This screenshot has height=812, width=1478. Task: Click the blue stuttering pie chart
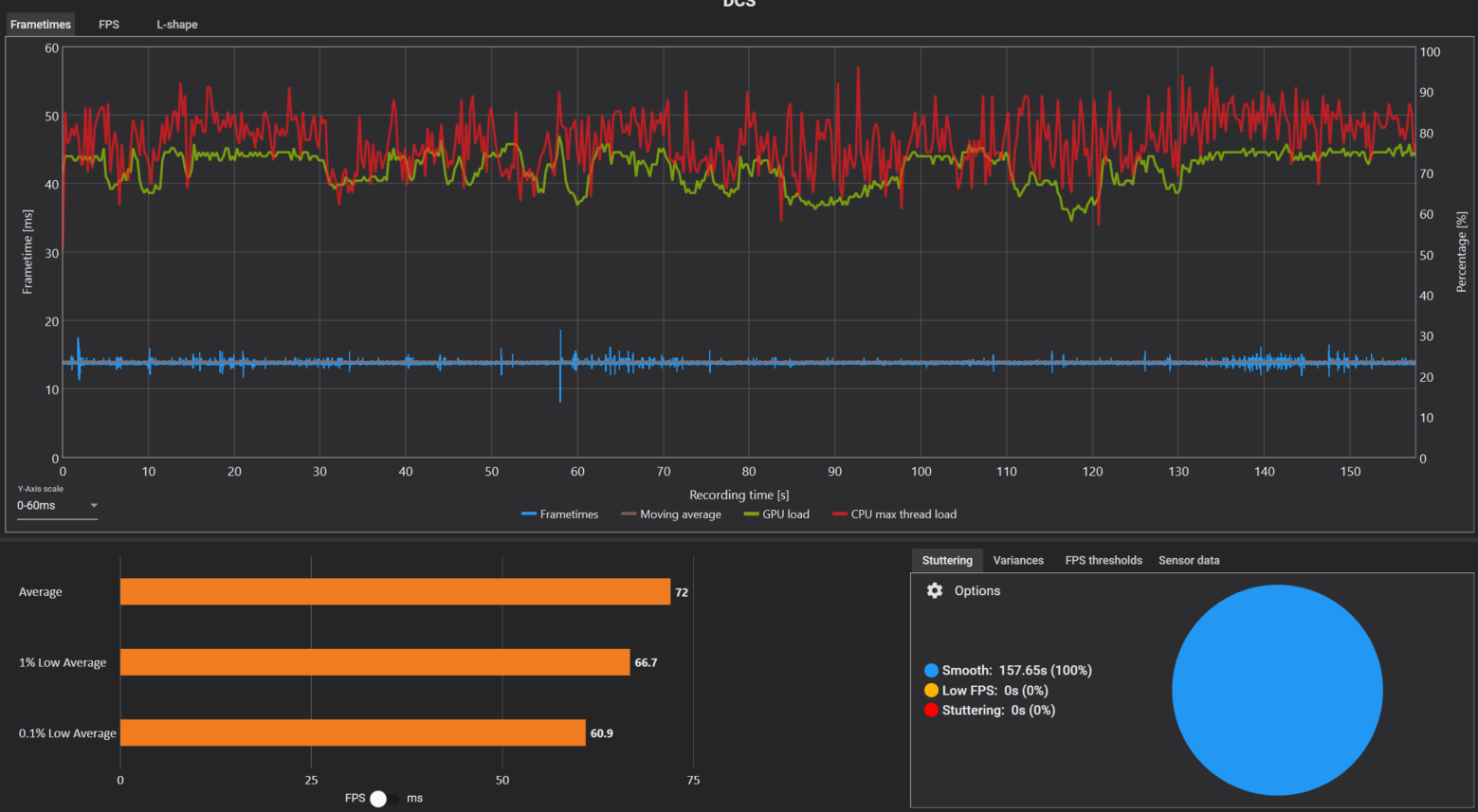1277,690
